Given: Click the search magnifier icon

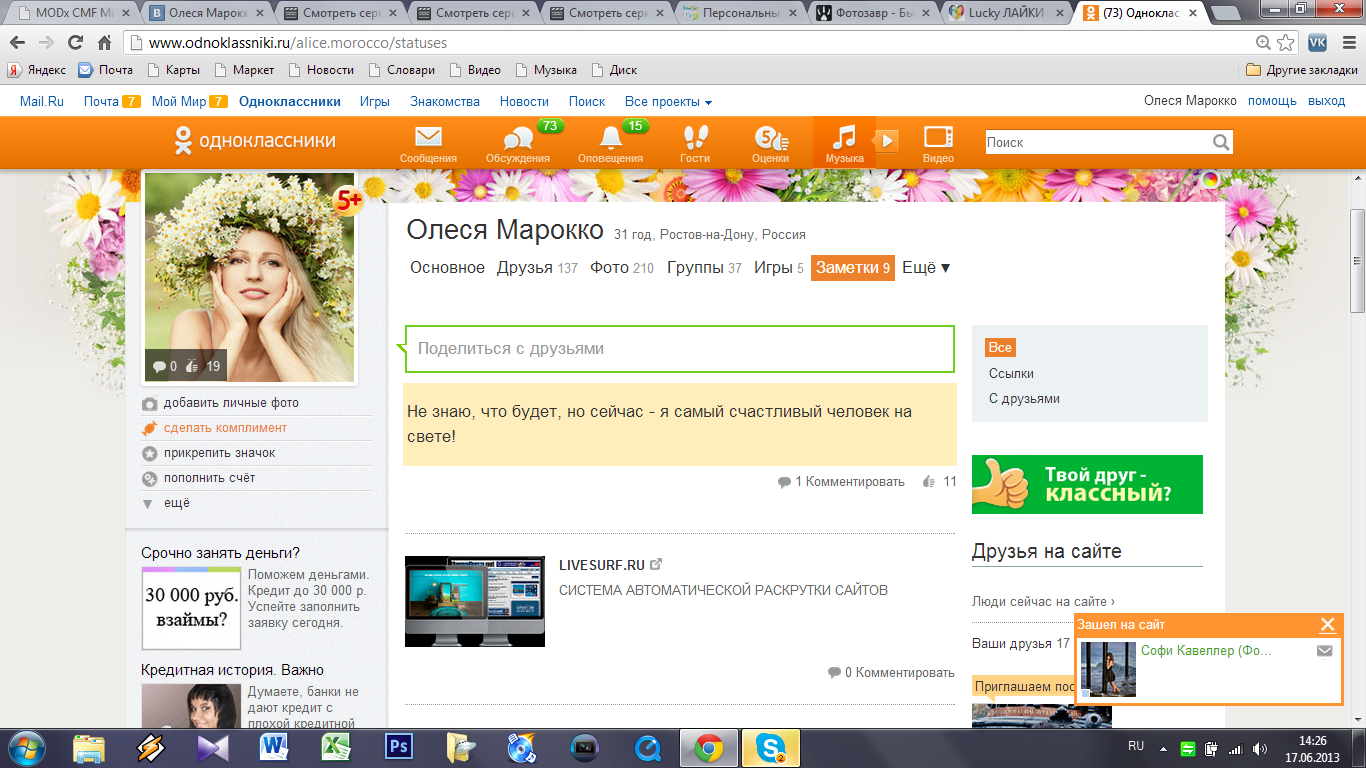Looking at the screenshot, I should click(1221, 142).
